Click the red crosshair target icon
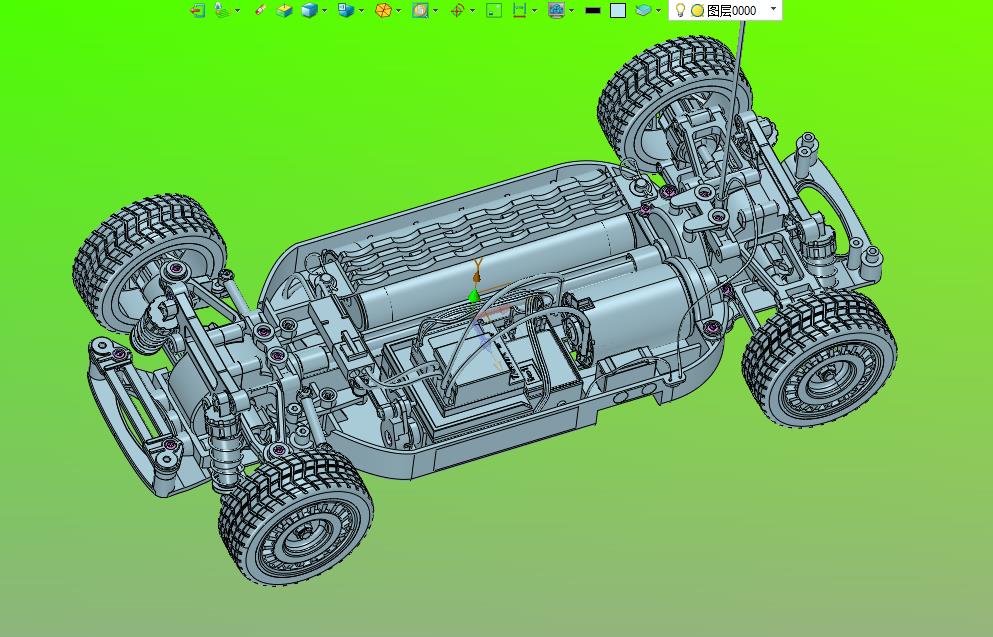 tap(457, 10)
